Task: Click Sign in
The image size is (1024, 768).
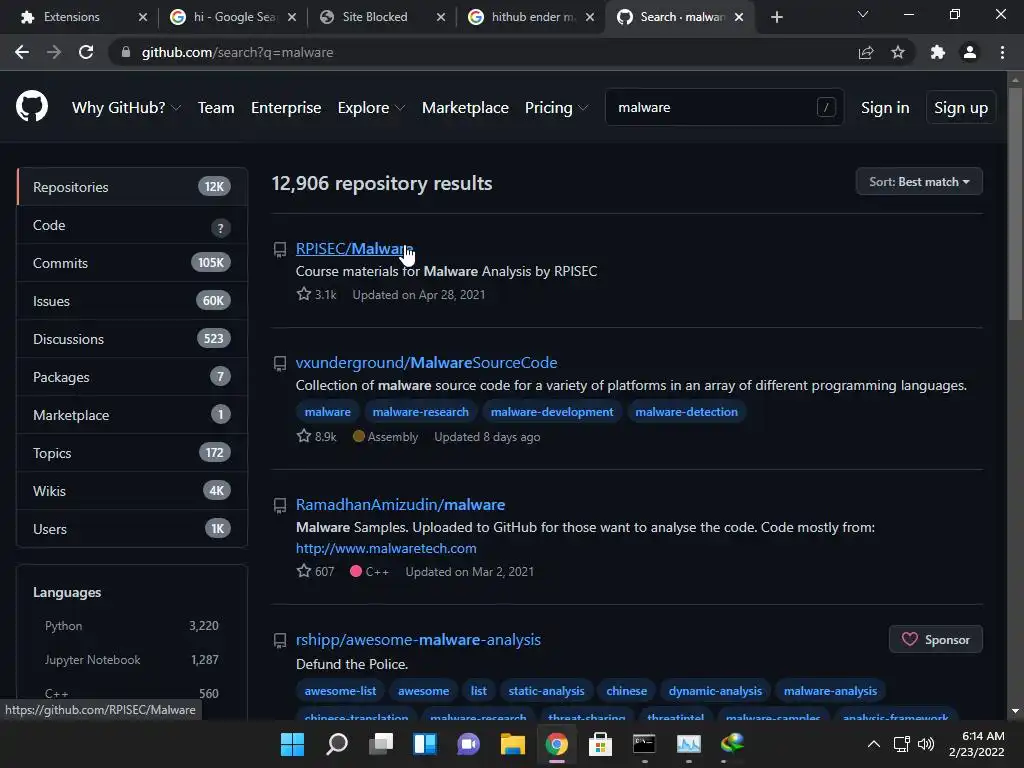Action: tap(885, 108)
